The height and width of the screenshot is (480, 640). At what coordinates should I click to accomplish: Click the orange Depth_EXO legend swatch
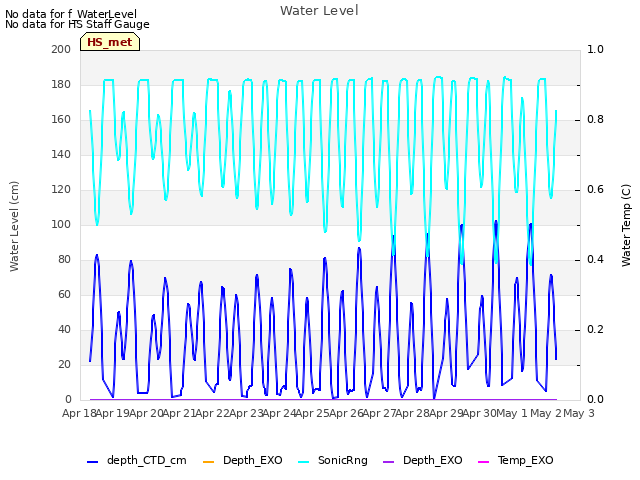(209, 462)
